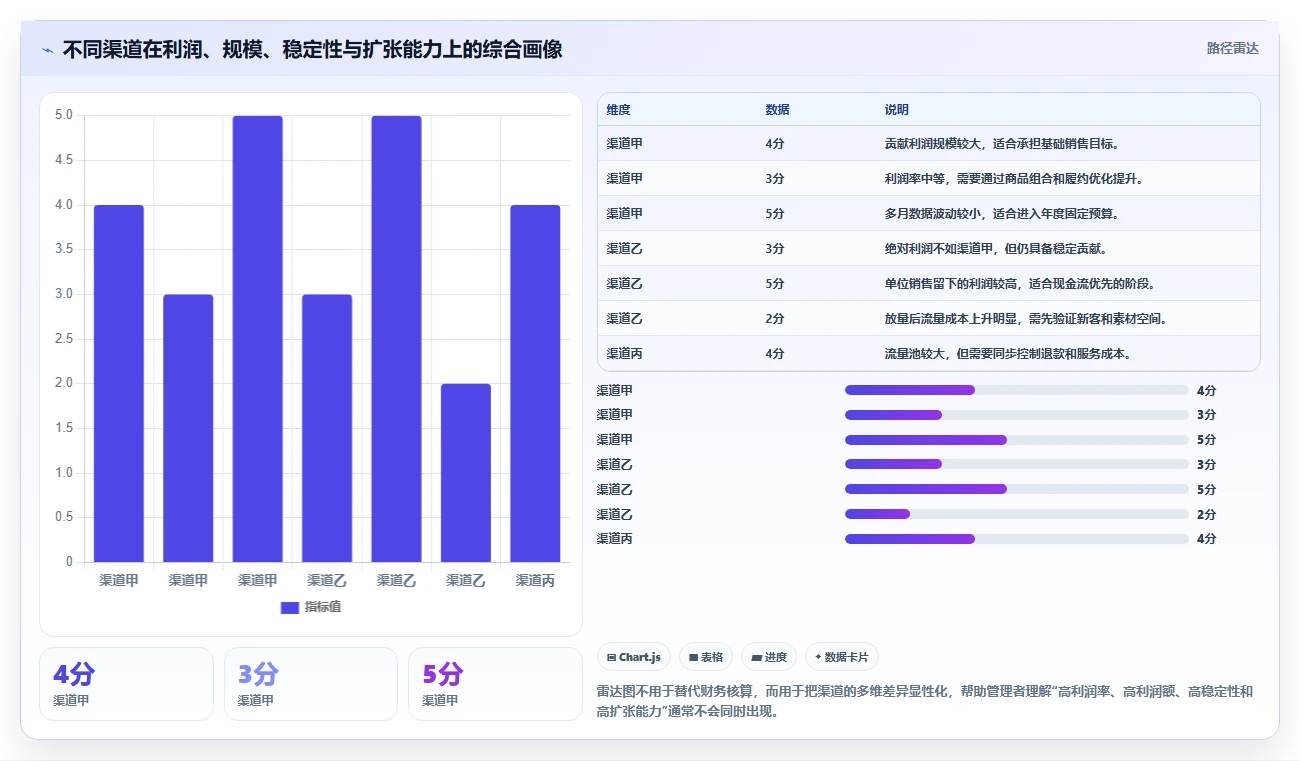Click the 渠道丙 bar in the chart
Viewport: 1300px width, 761px height.
coord(535,383)
